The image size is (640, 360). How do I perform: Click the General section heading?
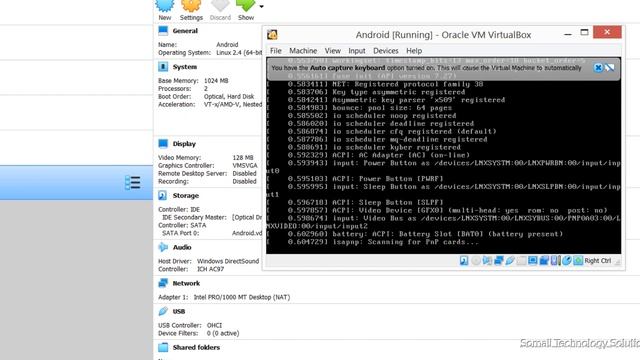pyautogui.click(x=185, y=31)
